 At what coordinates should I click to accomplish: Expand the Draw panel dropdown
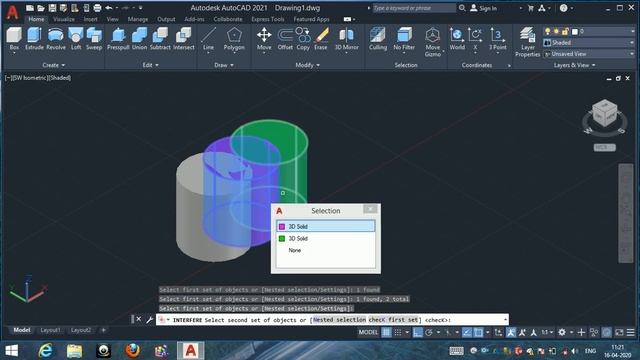point(224,65)
